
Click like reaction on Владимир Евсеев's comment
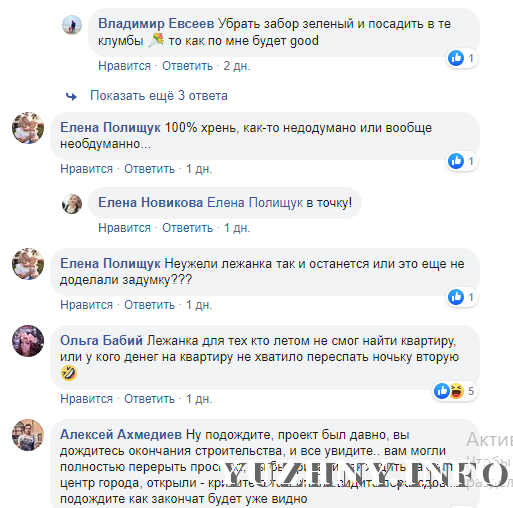tap(456, 58)
